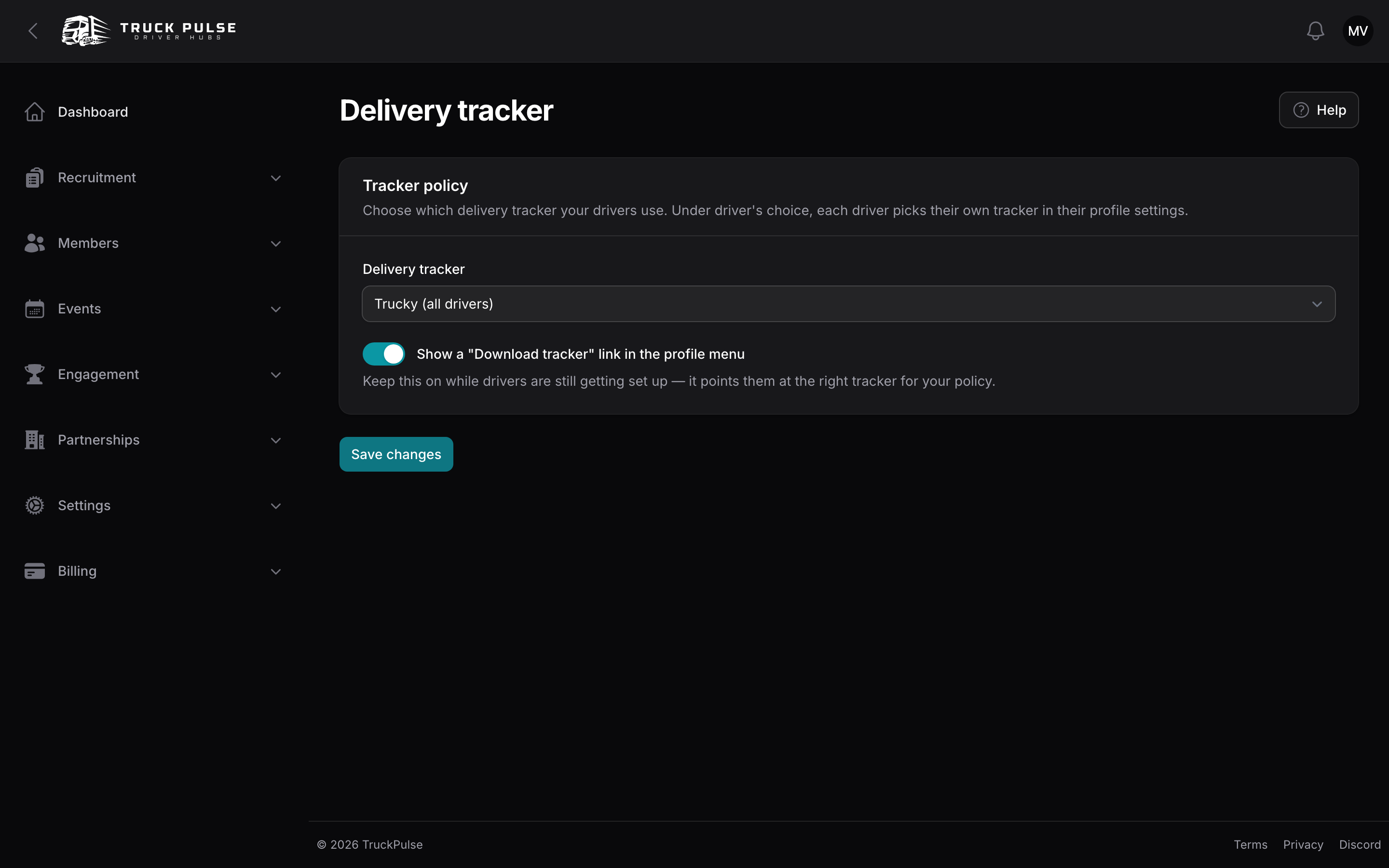The image size is (1389, 868).
Task: Open the MV user avatar menu
Action: (x=1358, y=31)
